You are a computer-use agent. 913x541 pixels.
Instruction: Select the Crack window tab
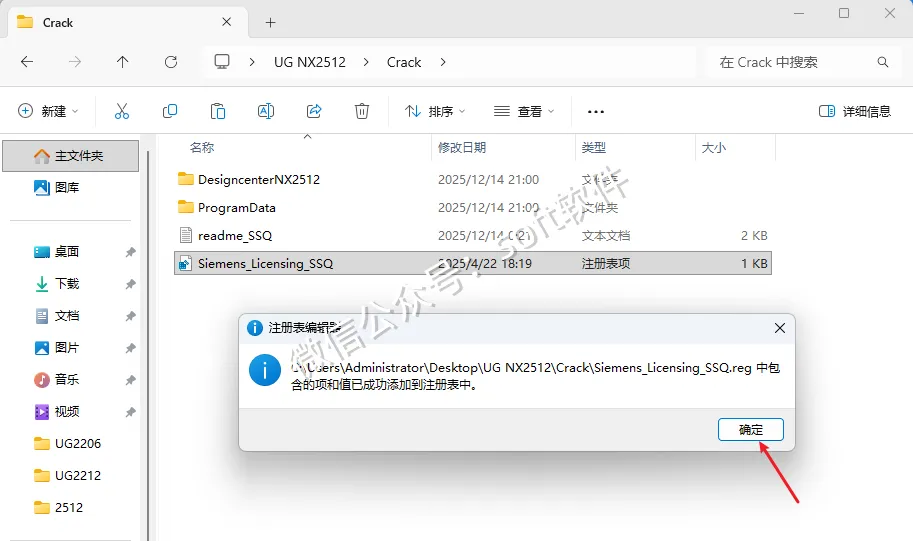(x=128, y=23)
